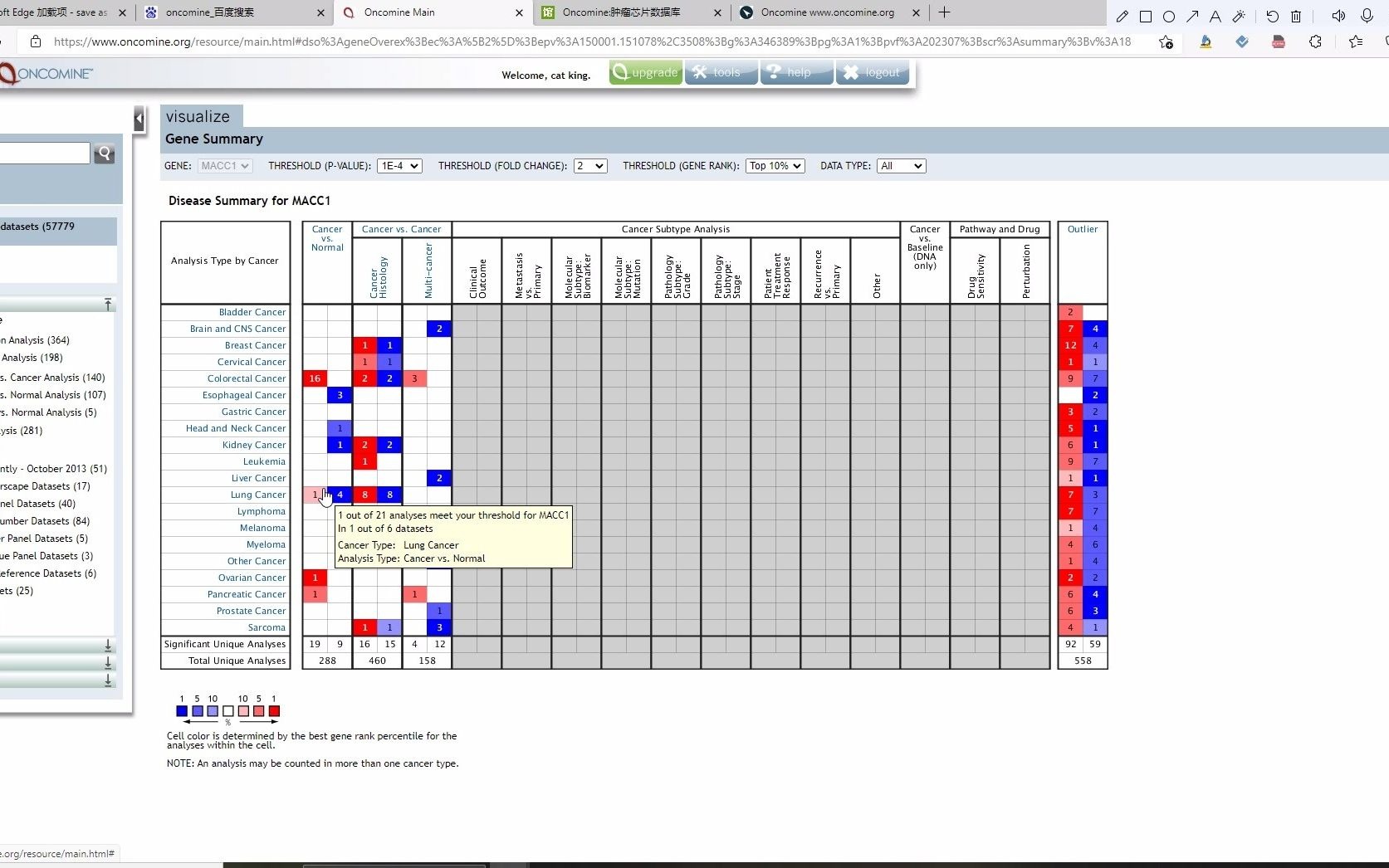Click the blue 3 cell for Esophageal Cancer
This screenshot has width=1389, height=868.
tap(340, 395)
